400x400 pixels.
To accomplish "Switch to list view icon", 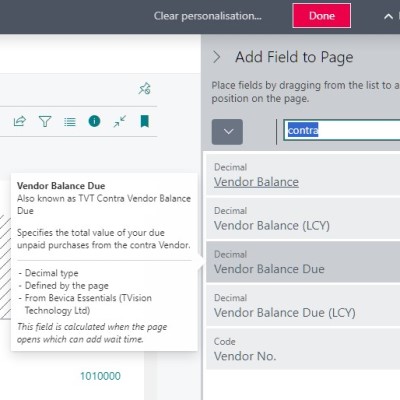I will tap(70, 122).
